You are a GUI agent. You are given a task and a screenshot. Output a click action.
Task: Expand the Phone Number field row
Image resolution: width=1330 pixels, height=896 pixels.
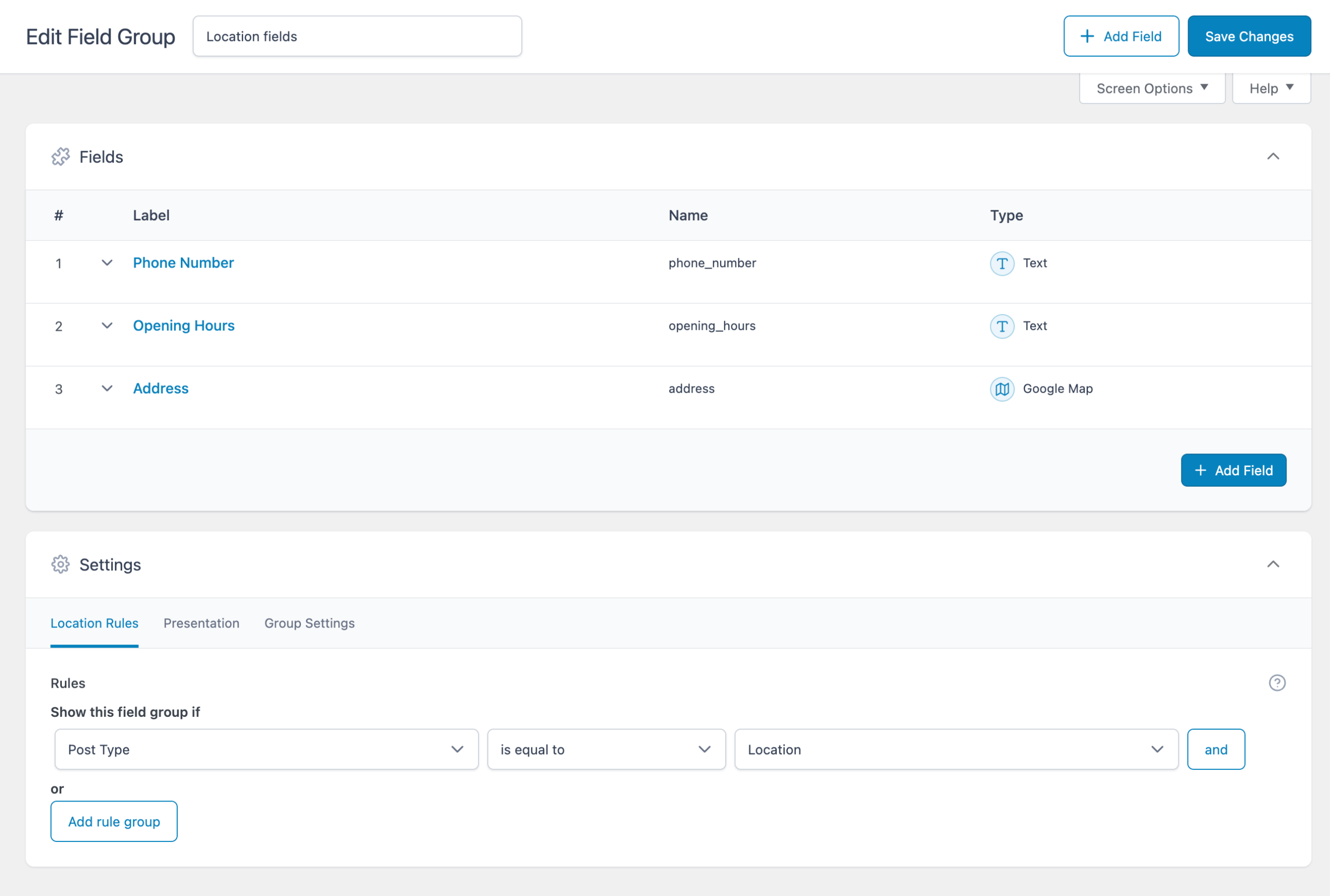107,263
